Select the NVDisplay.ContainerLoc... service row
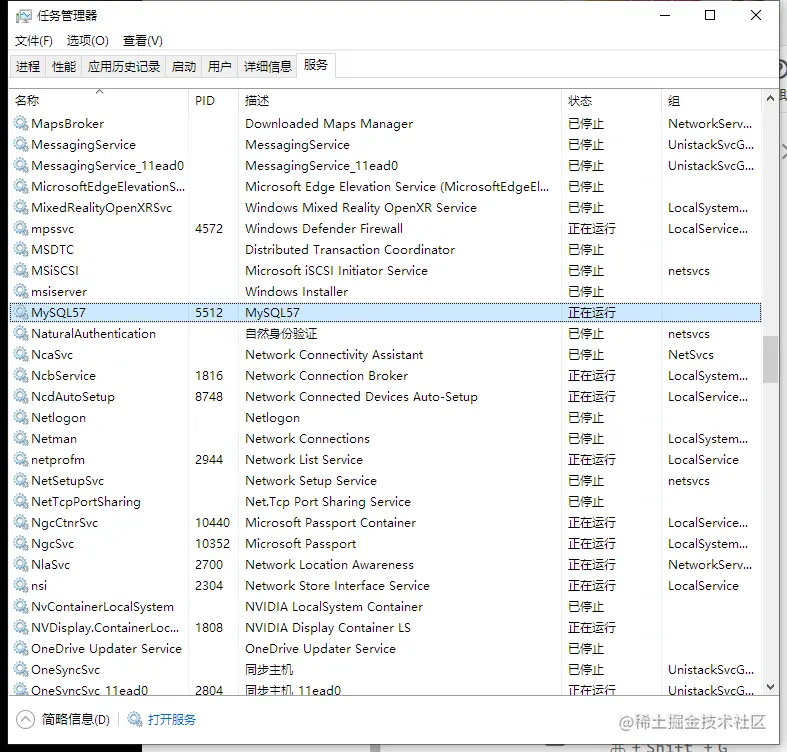This screenshot has width=787, height=752. coord(385,628)
